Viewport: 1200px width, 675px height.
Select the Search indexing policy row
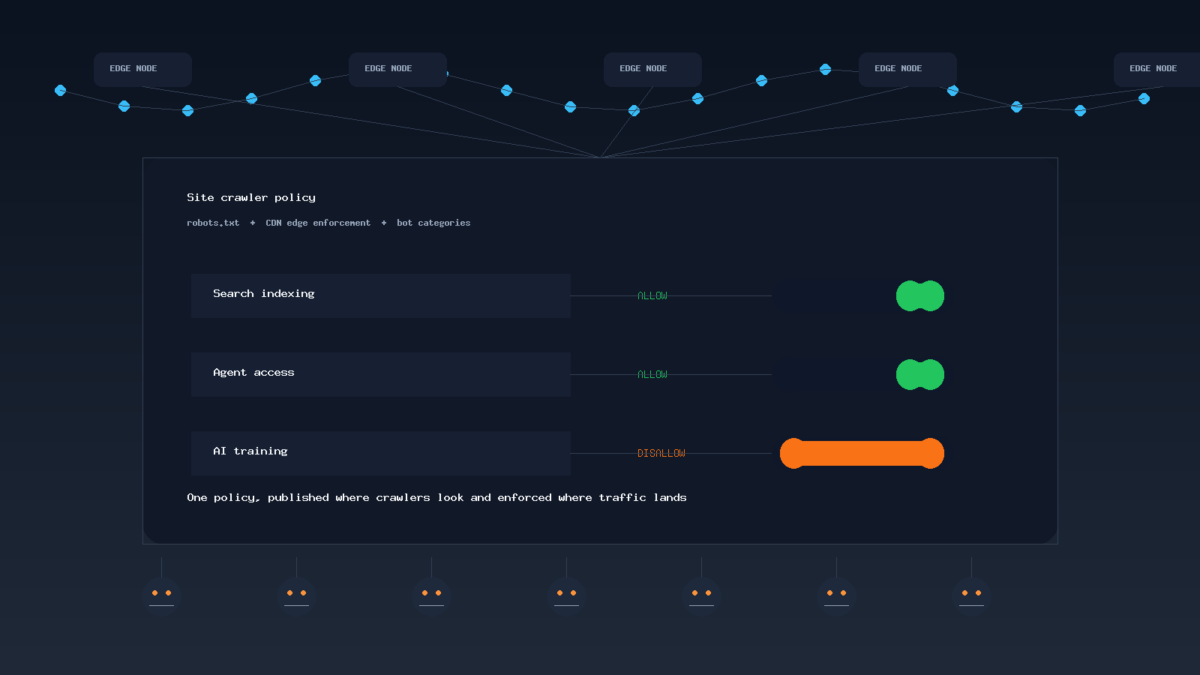pyautogui.click(x=381, y=296)
